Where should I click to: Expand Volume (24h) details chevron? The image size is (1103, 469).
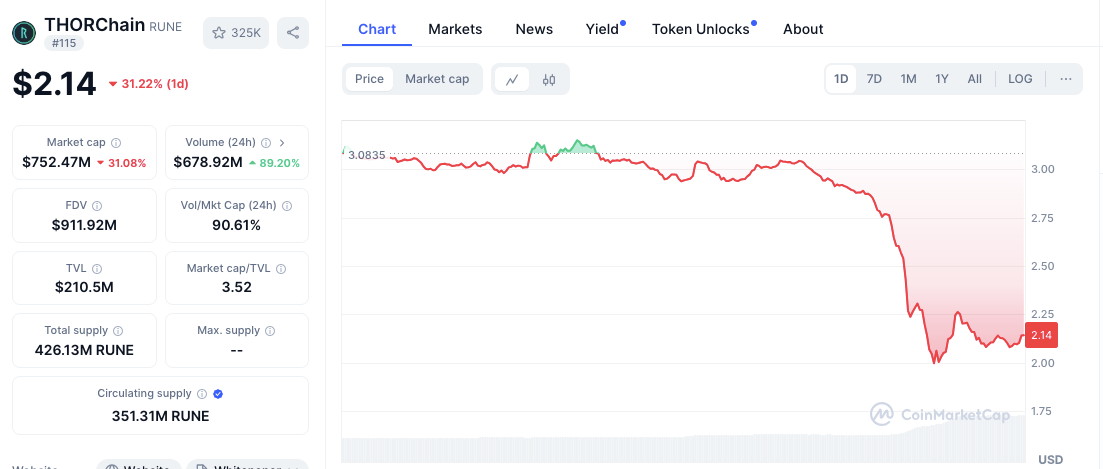282,143
